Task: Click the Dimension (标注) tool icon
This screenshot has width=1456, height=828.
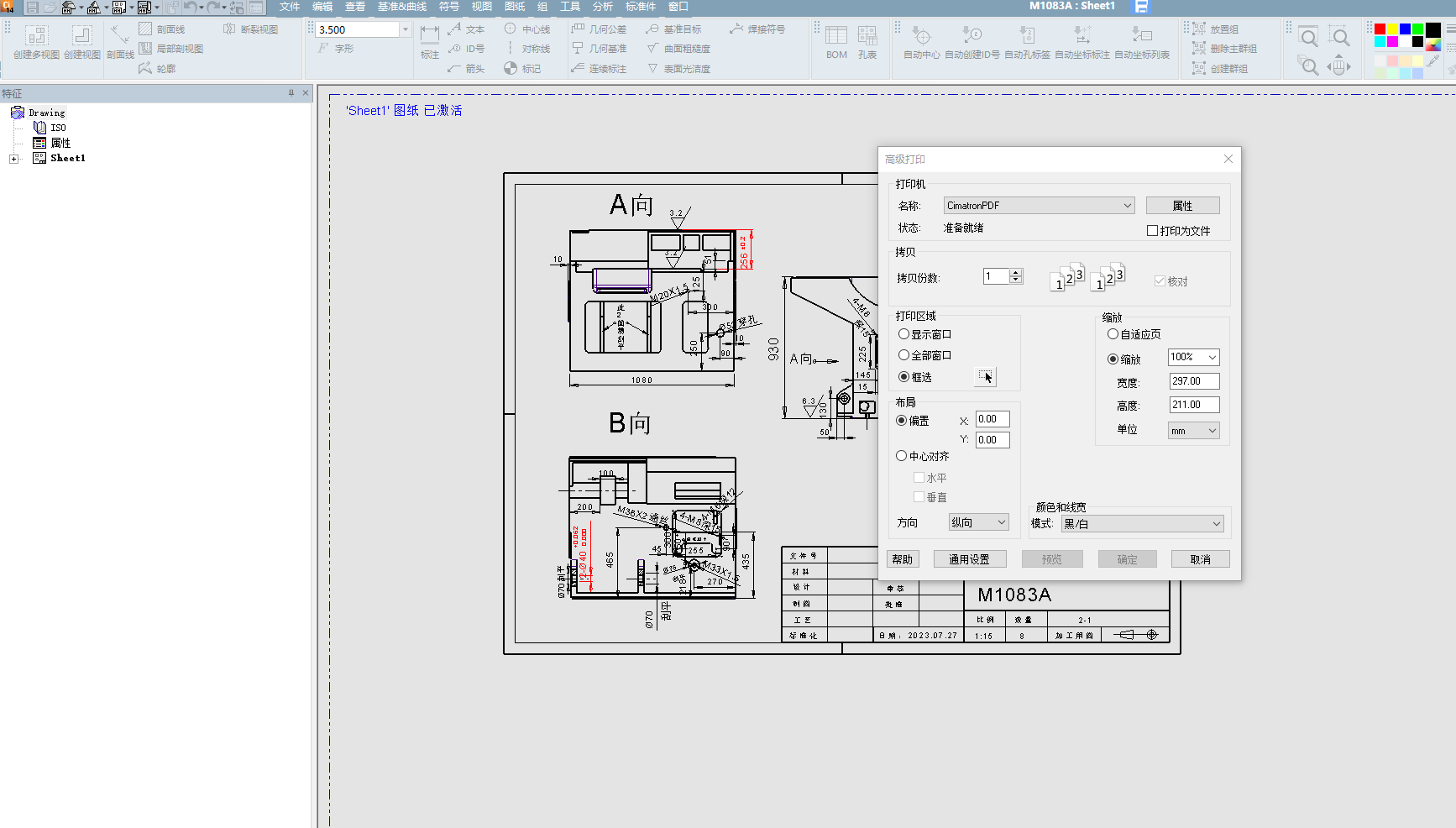Action: (430, 41)
